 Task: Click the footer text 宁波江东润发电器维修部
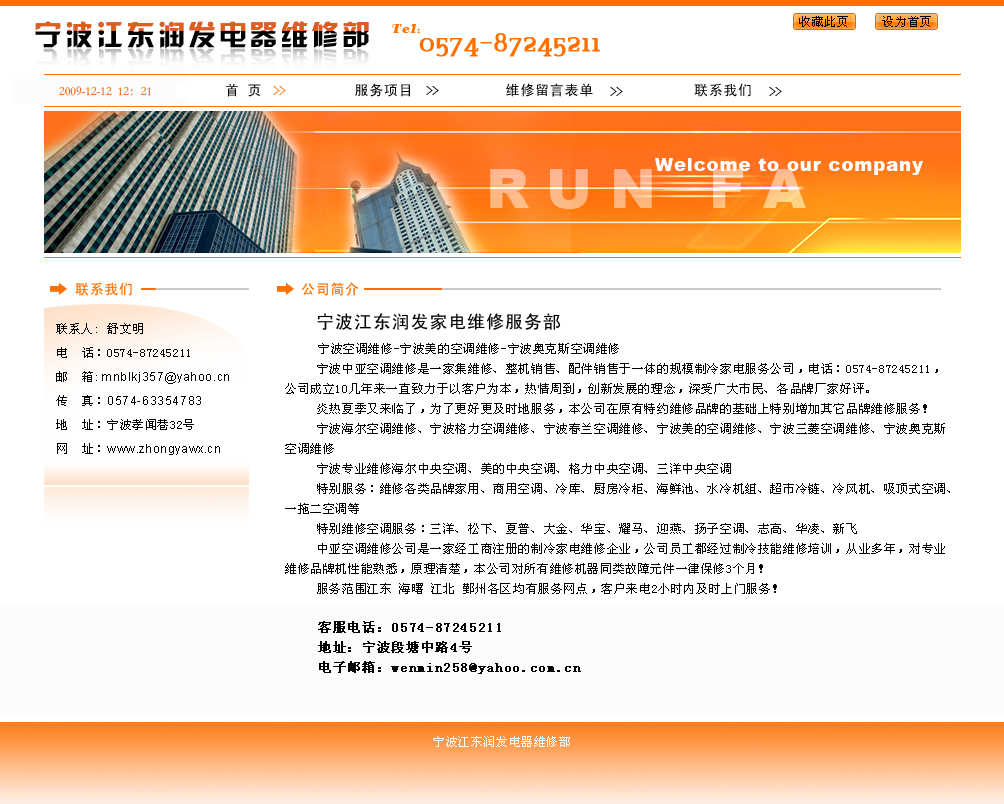tap(501, 742)
